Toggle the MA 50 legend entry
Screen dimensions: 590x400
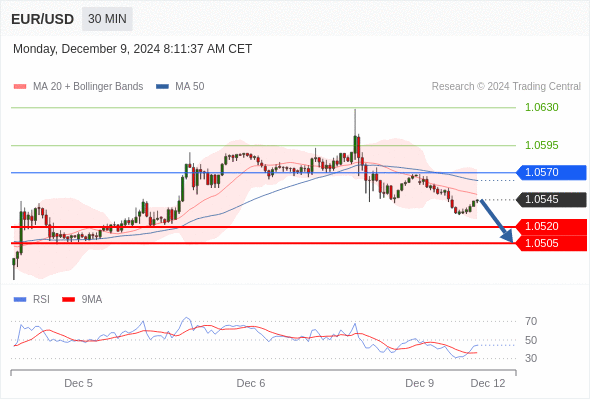tap(180, 87)
